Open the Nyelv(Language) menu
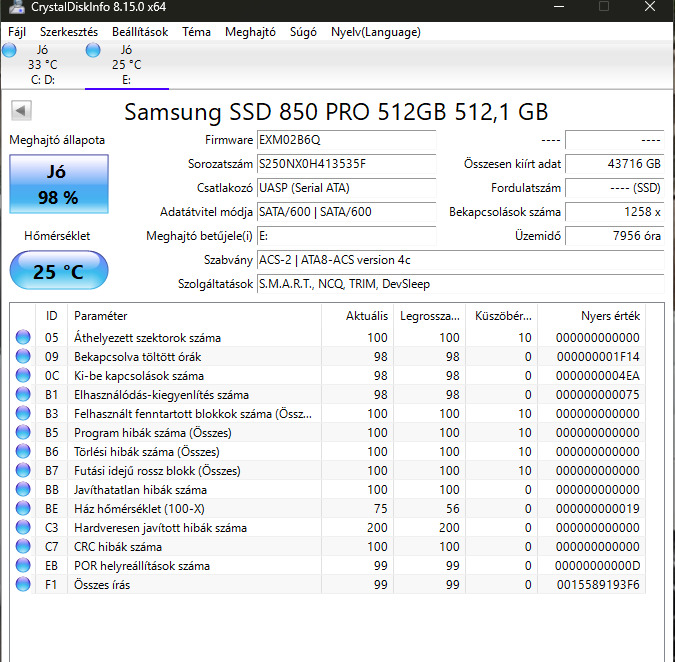675x662 pixels. point(376,32)
